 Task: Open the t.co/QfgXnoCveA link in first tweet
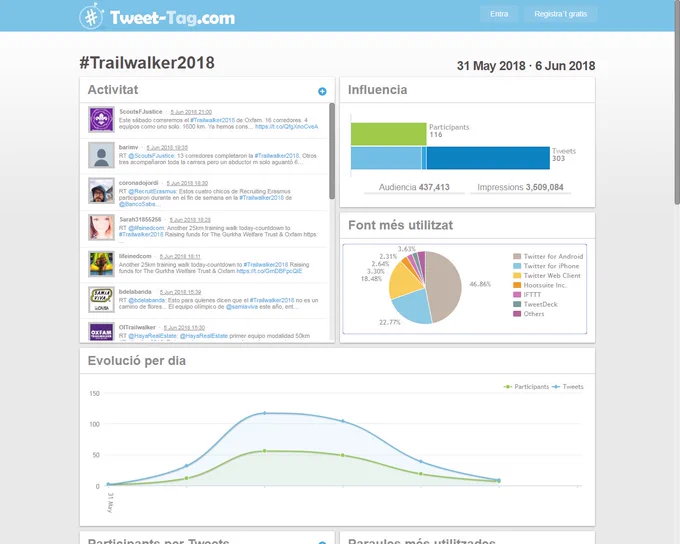[287, 127]
